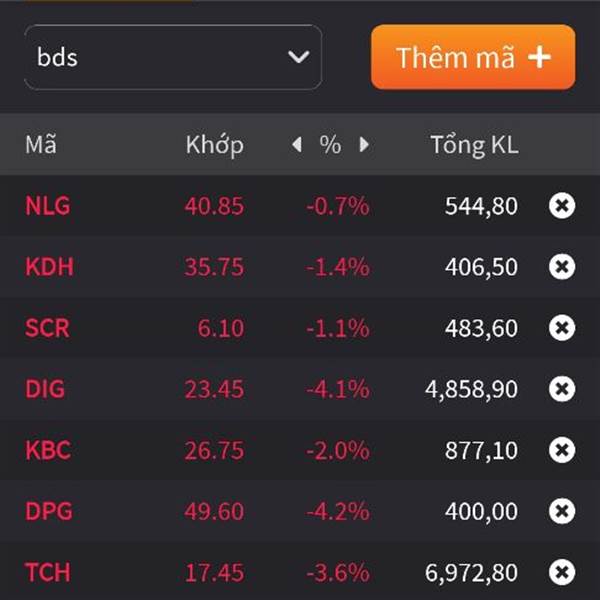Expand list using the chevron arrow
The width and height of the screenshot is (600, 600).
[x=298, y=57]
